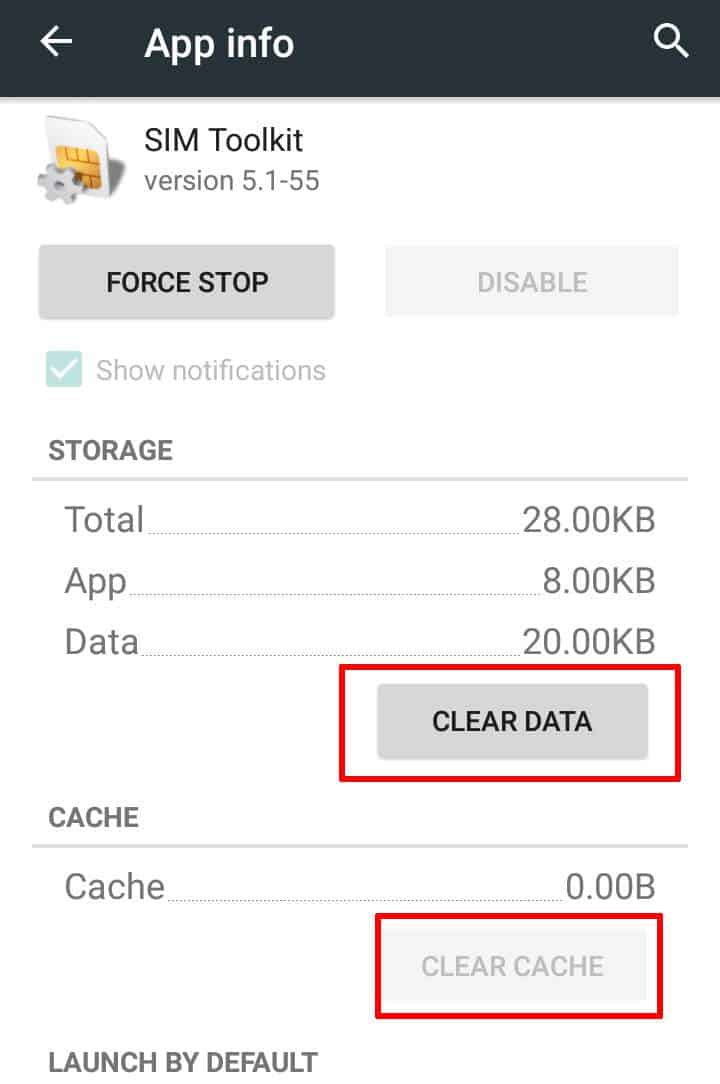This screenshot has width=720, height=1084.
Task: Click the SIM Toolkit app icon
Action: pos(75,158)
